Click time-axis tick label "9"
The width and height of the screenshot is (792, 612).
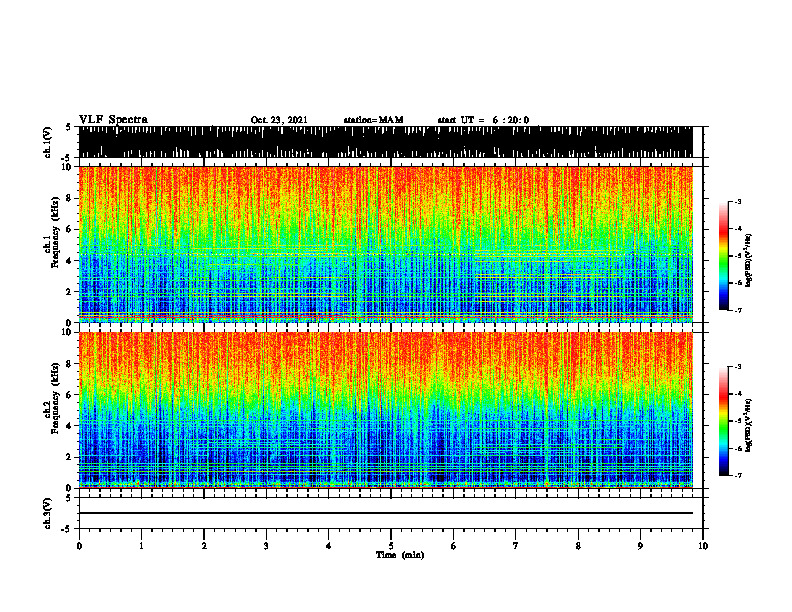[x=640, y=546]
